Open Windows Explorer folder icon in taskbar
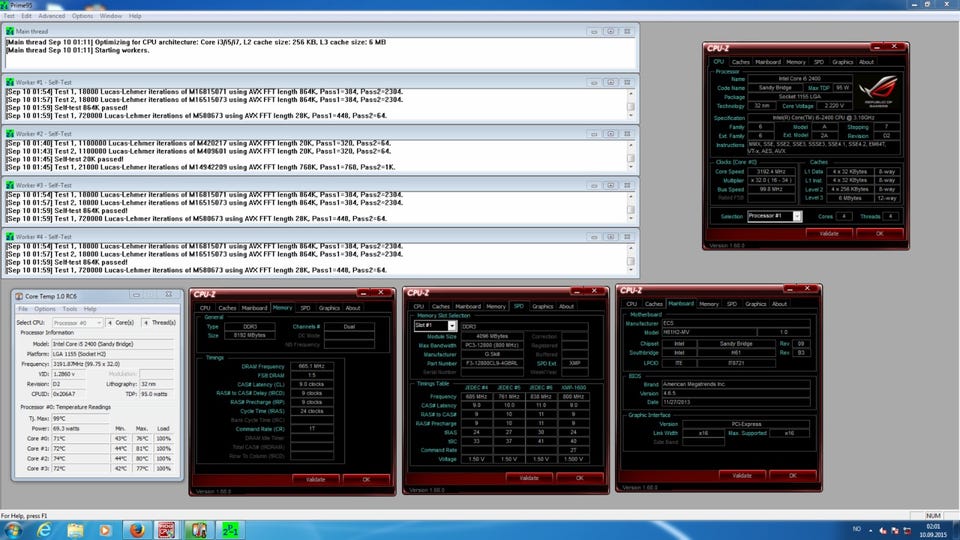Screen dimensions: 960x540 [75, 528]
